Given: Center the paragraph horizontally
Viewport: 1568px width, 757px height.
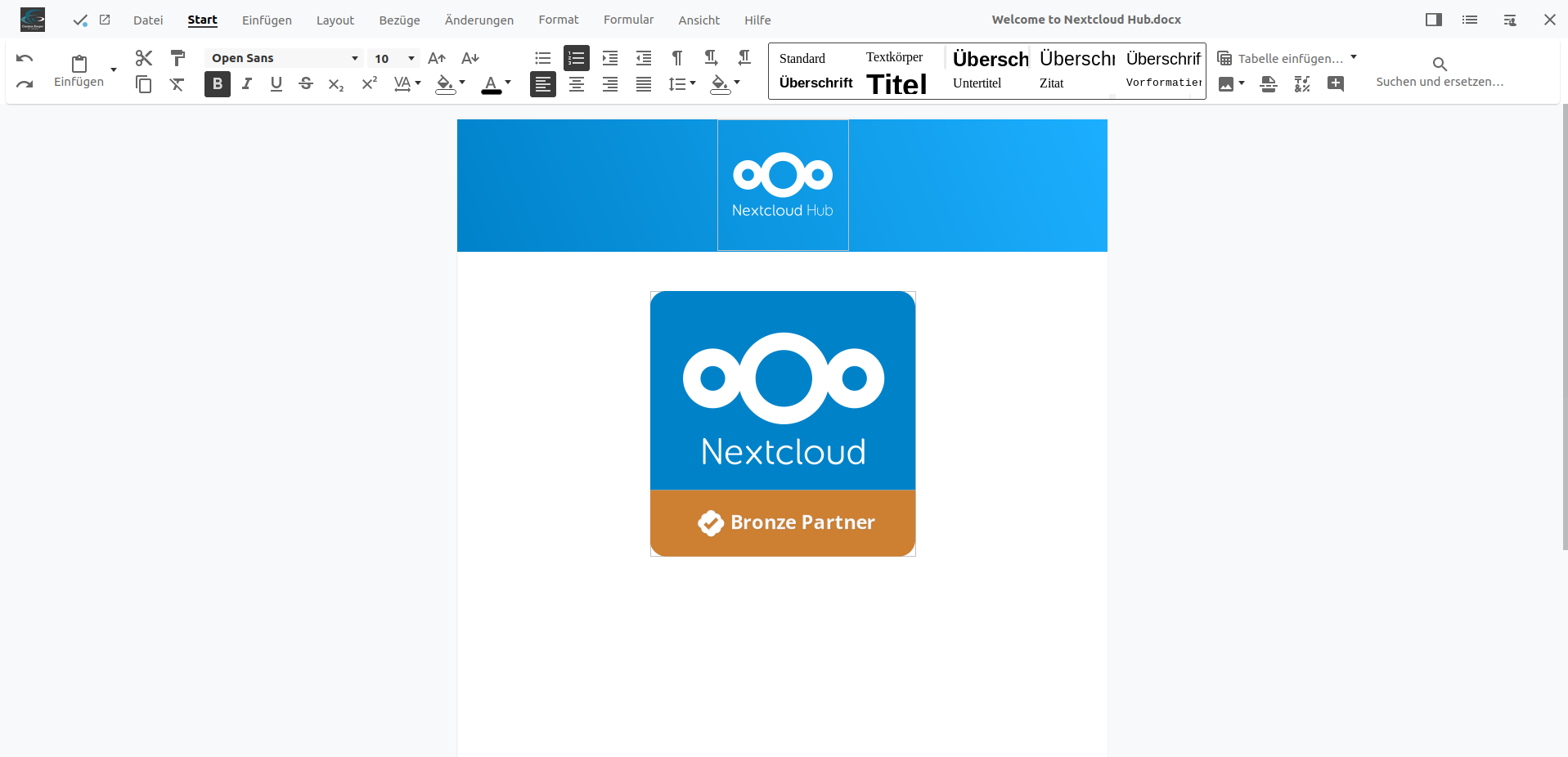Looking at the screenshot, I should (577, 84).
